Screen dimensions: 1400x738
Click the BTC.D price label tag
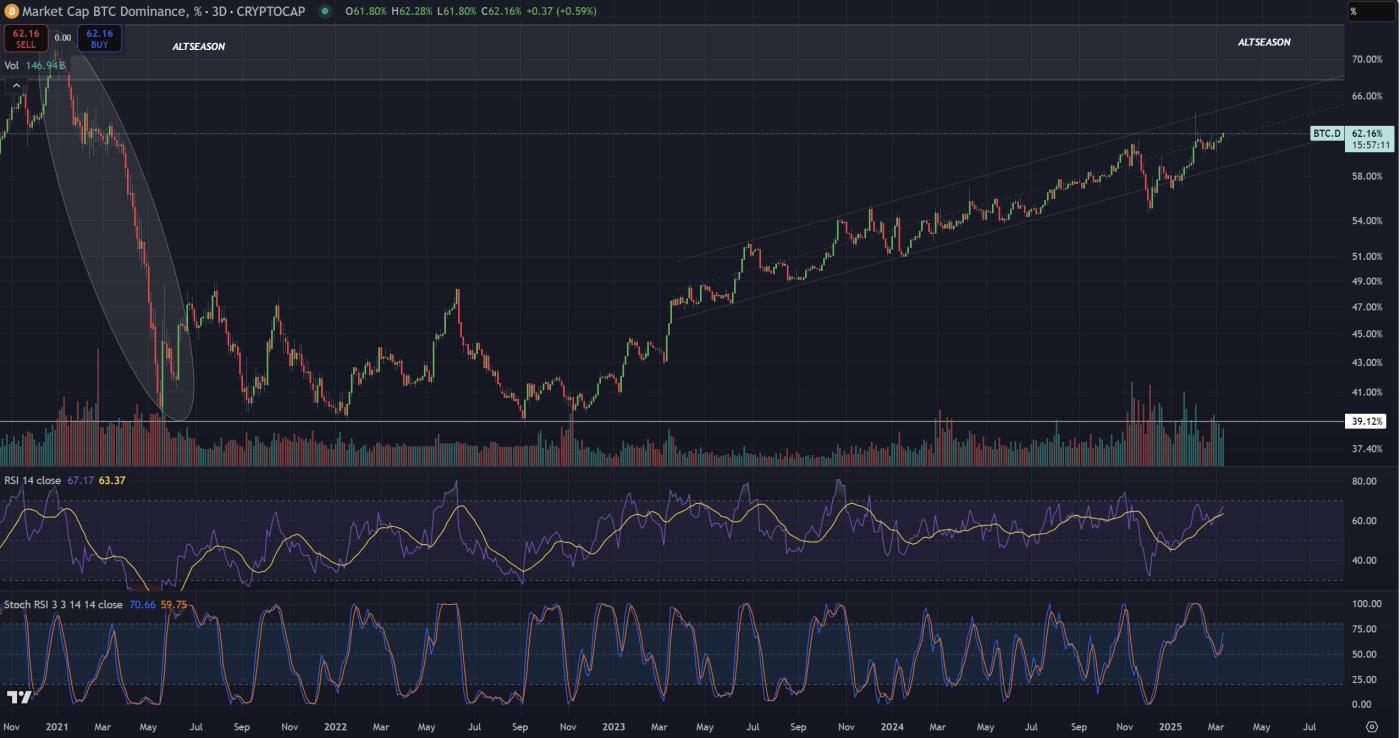coord(1326,133)
